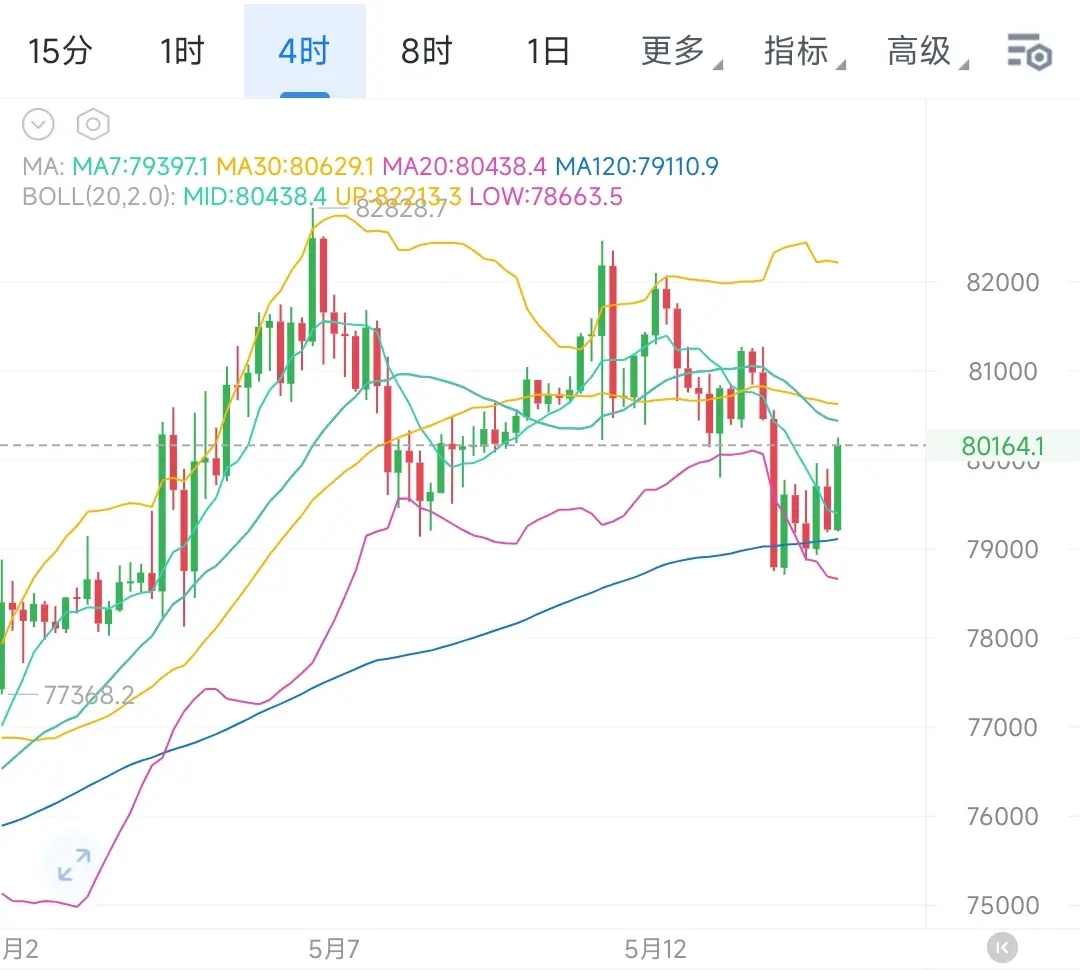Switch chart to the 1日 timeframe
This screenshot has width=1080, height=970.
tap(548, 52)
